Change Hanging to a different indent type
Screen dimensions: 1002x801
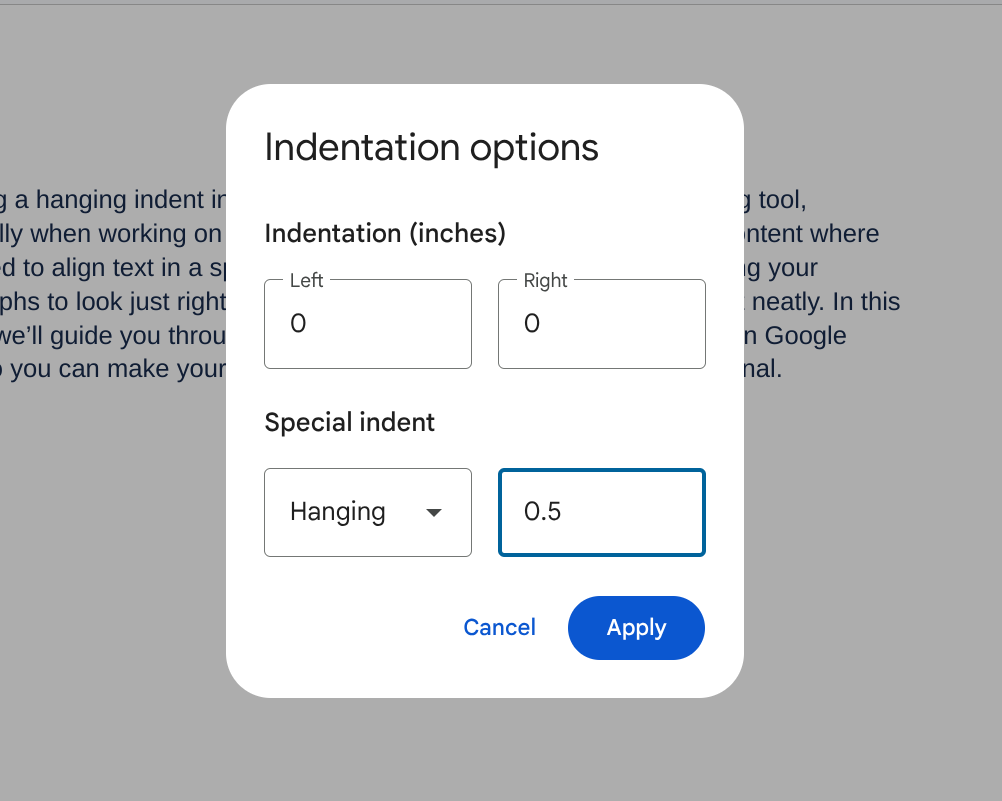pyautogui.click(x=367, y=512)
